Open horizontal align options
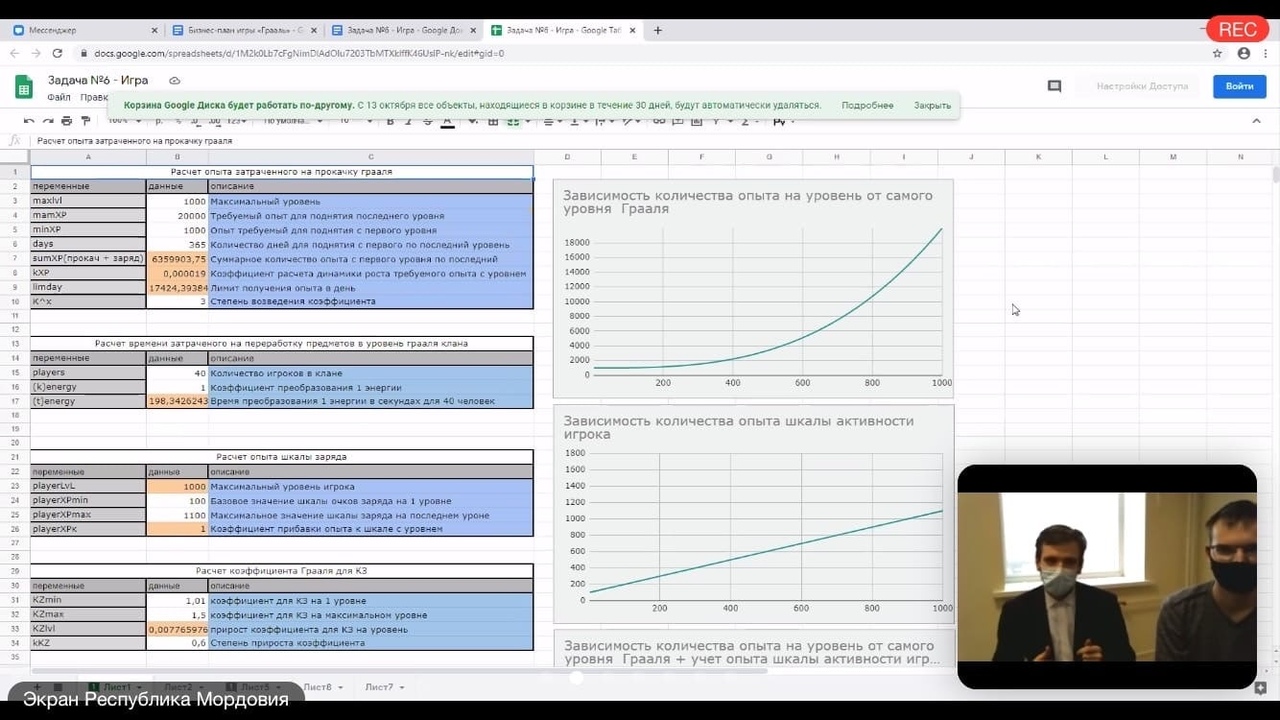 coord(548,121)
